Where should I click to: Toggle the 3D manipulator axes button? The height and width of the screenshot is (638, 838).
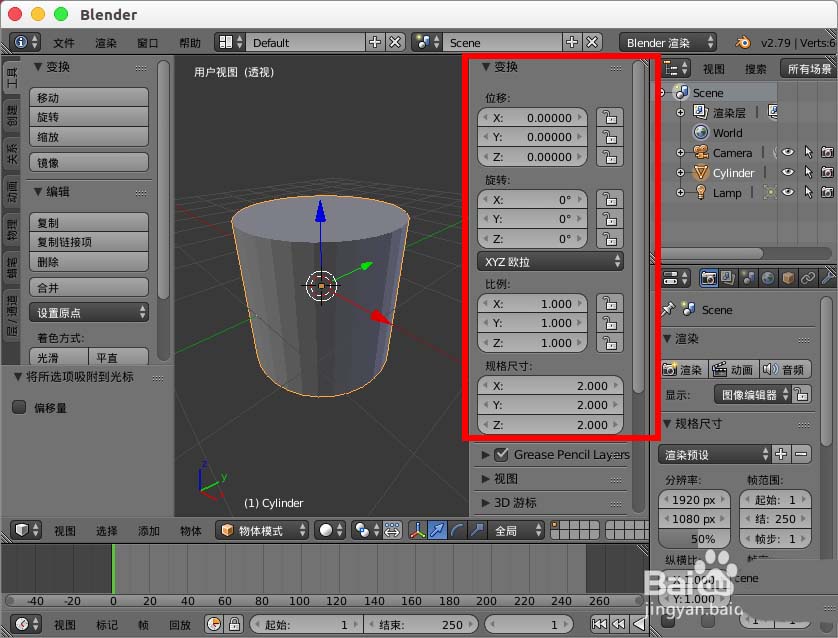click(x=417, y=530)
